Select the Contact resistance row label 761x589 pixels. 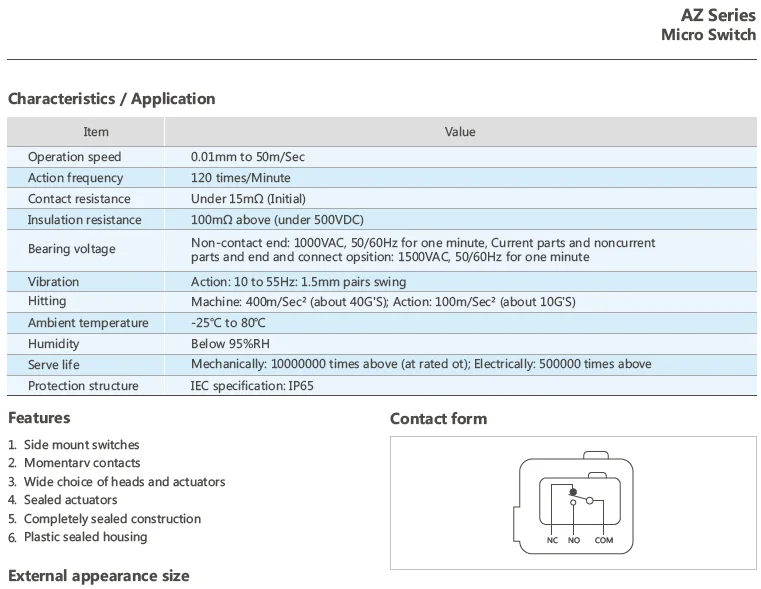tap(79, 199)
